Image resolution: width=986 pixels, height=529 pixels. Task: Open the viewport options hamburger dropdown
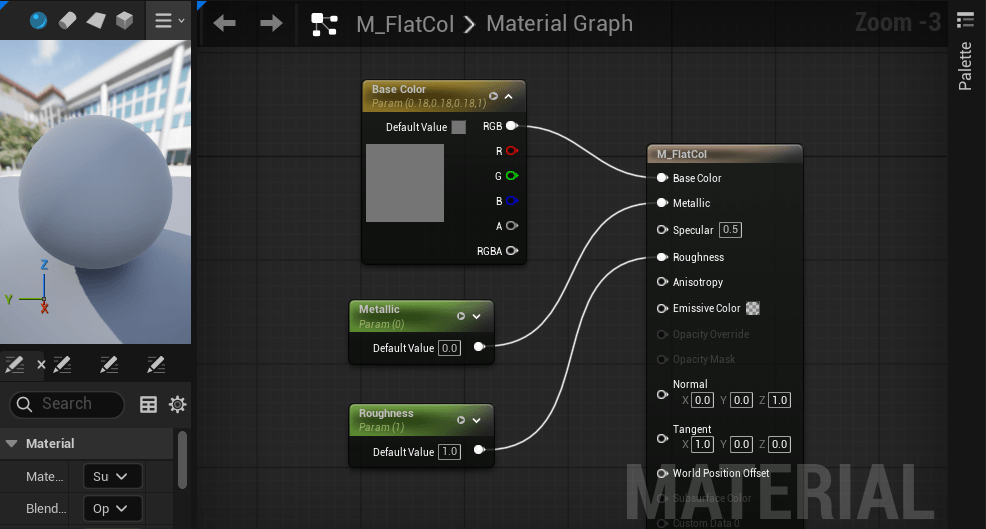click(168, 20)
